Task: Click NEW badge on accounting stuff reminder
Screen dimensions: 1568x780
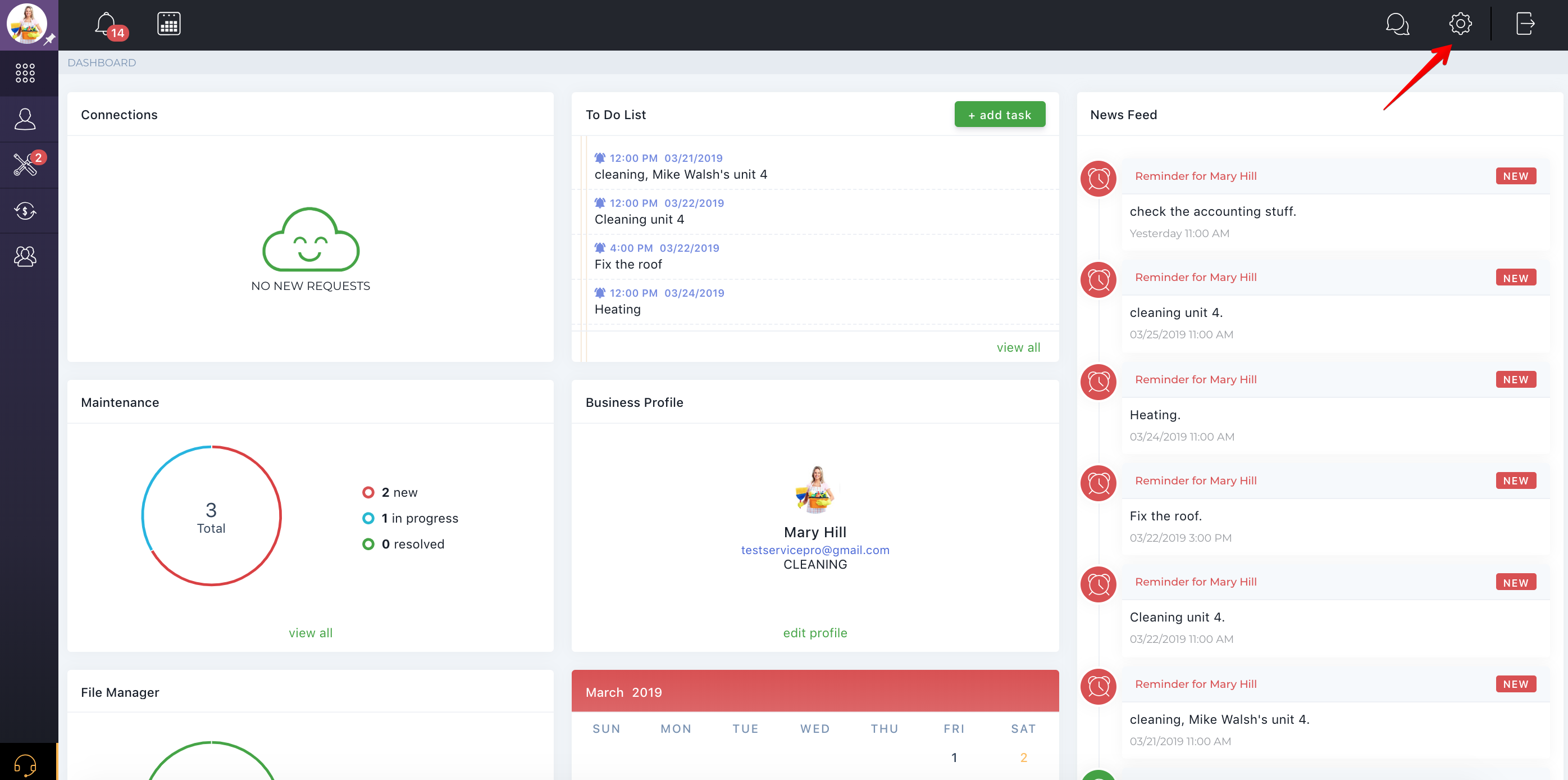Action: 1515,176
